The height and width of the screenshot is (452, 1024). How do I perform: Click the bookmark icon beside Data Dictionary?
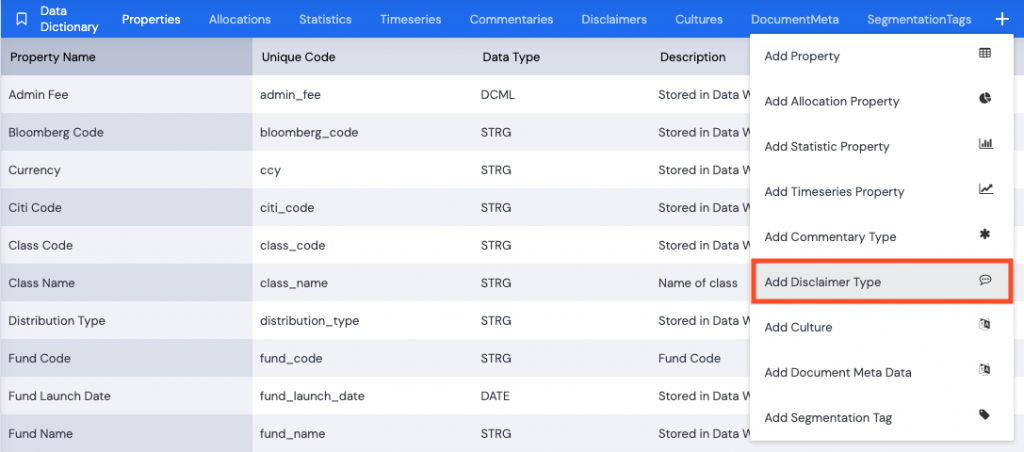coord(22,19)
